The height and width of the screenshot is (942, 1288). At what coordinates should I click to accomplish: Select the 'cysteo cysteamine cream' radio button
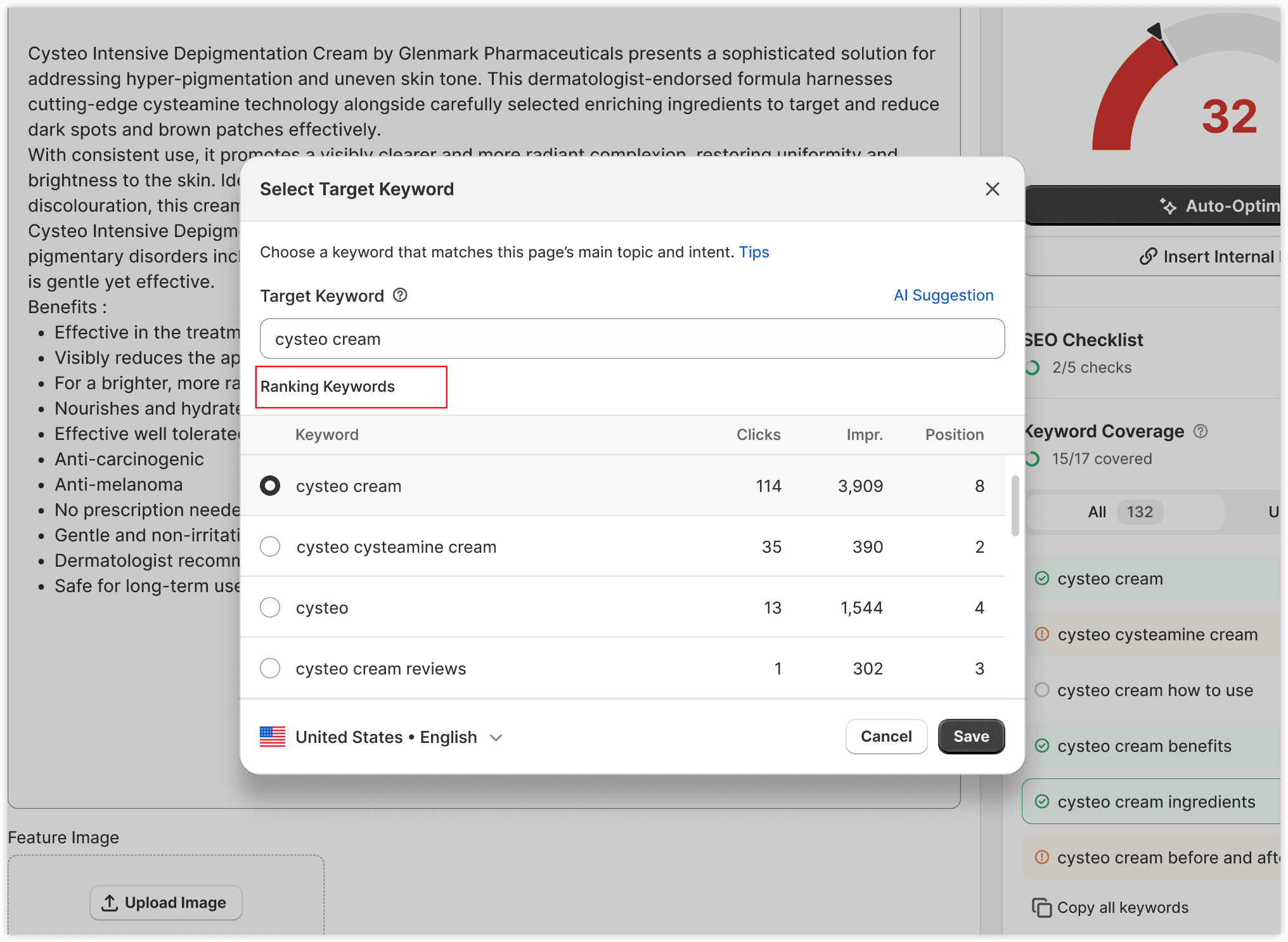270,546
